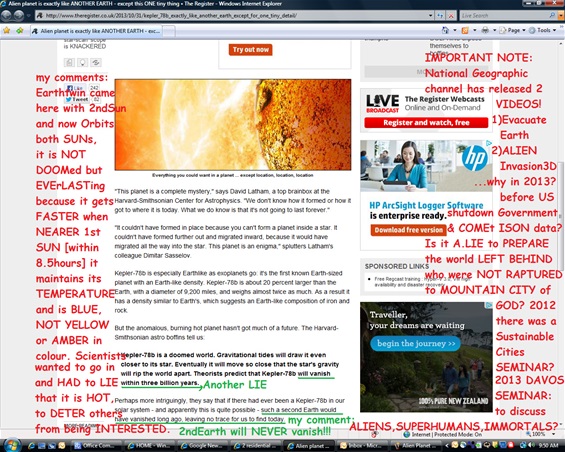The width and height of the screenshot is (565, 452).
Task: Open the RSS Feeds icon
Action: pos(465,30)
